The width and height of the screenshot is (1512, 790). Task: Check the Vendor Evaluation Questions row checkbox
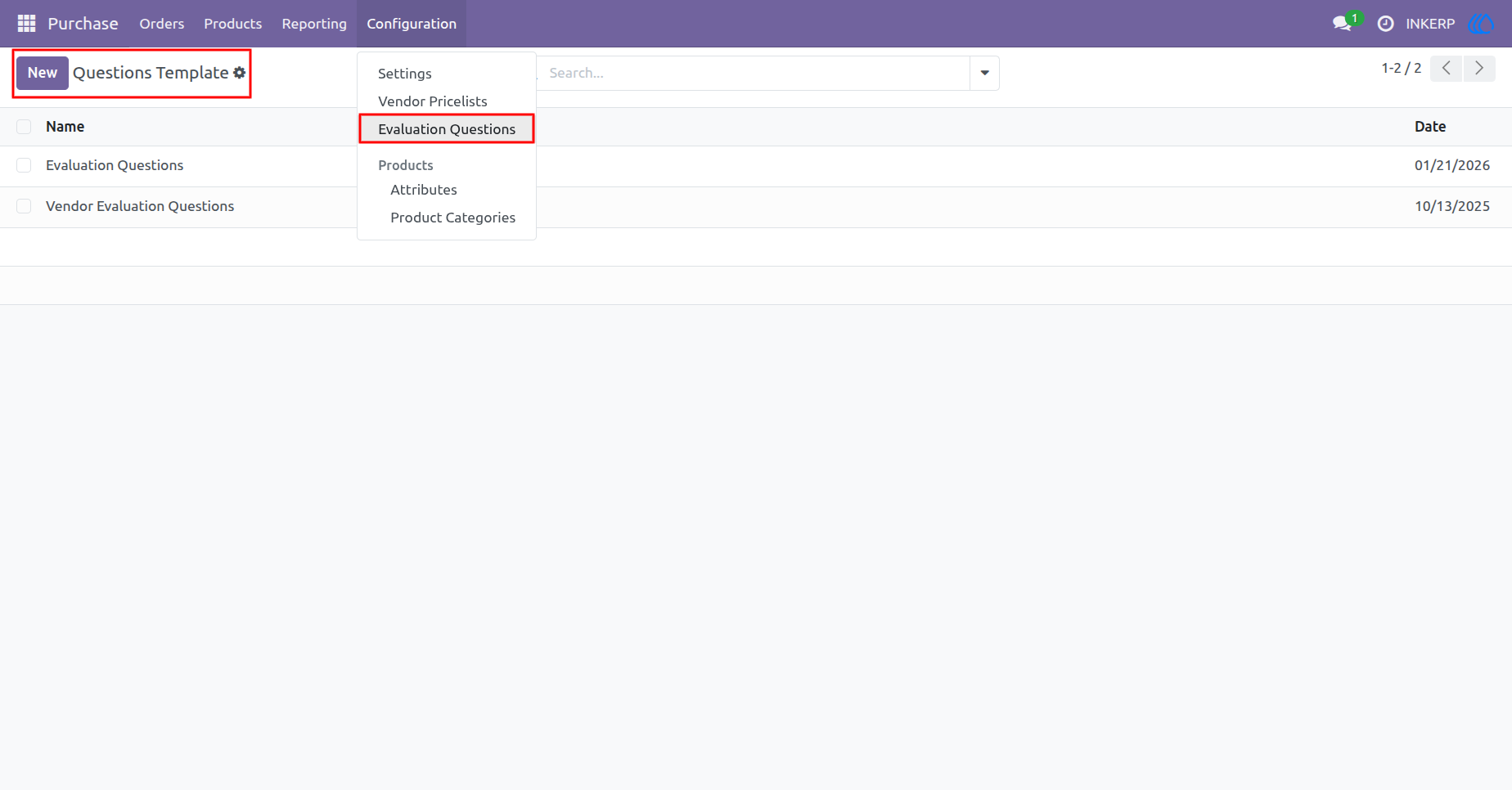24,206
